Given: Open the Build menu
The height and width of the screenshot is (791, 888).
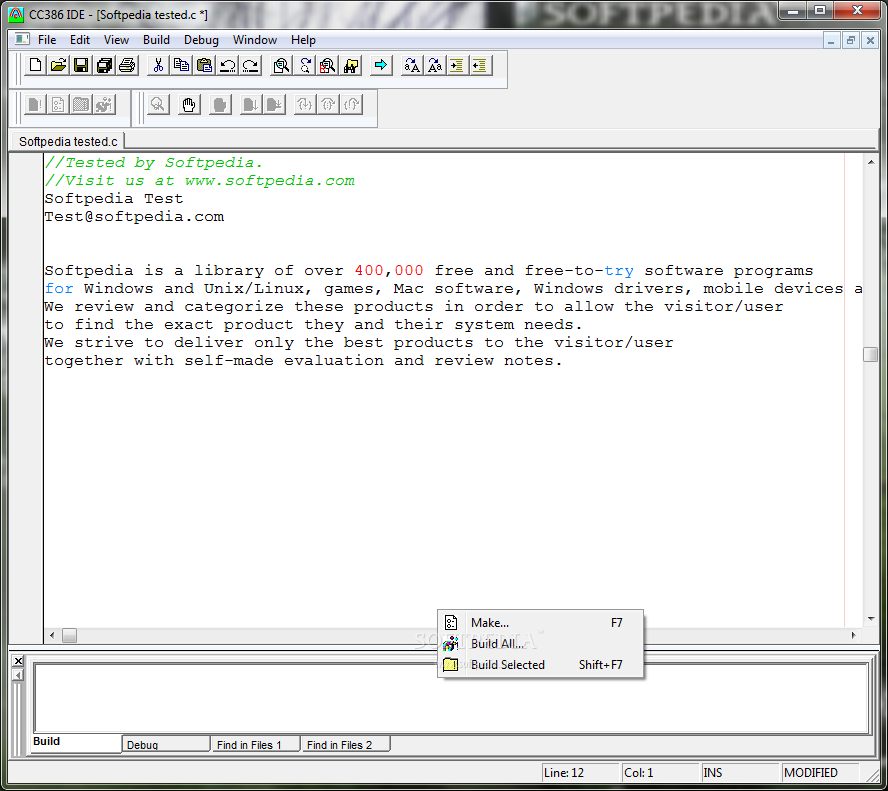Looking at the screenshot, I should tap(156, 40).
